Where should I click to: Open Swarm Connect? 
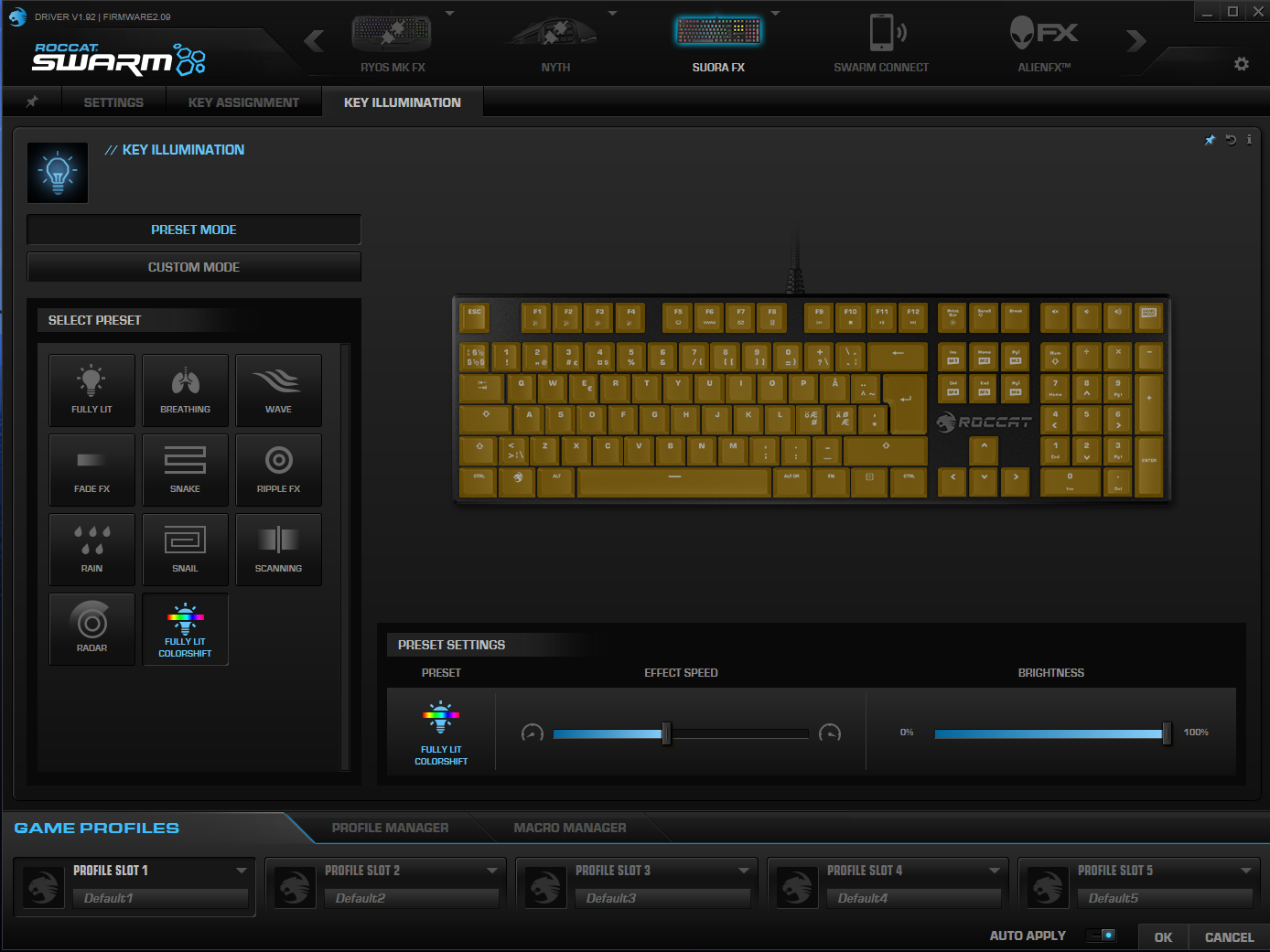(x=881, y=43)
